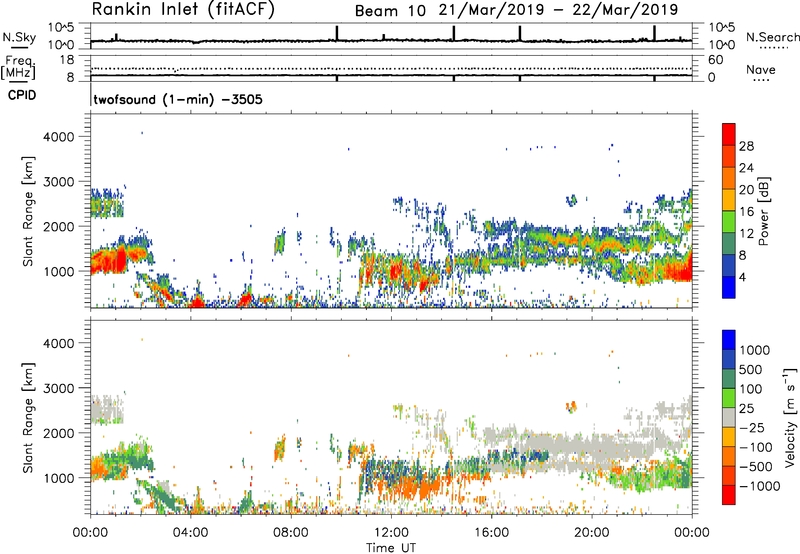Click the 04:00 time tick label

pos(190,533)
